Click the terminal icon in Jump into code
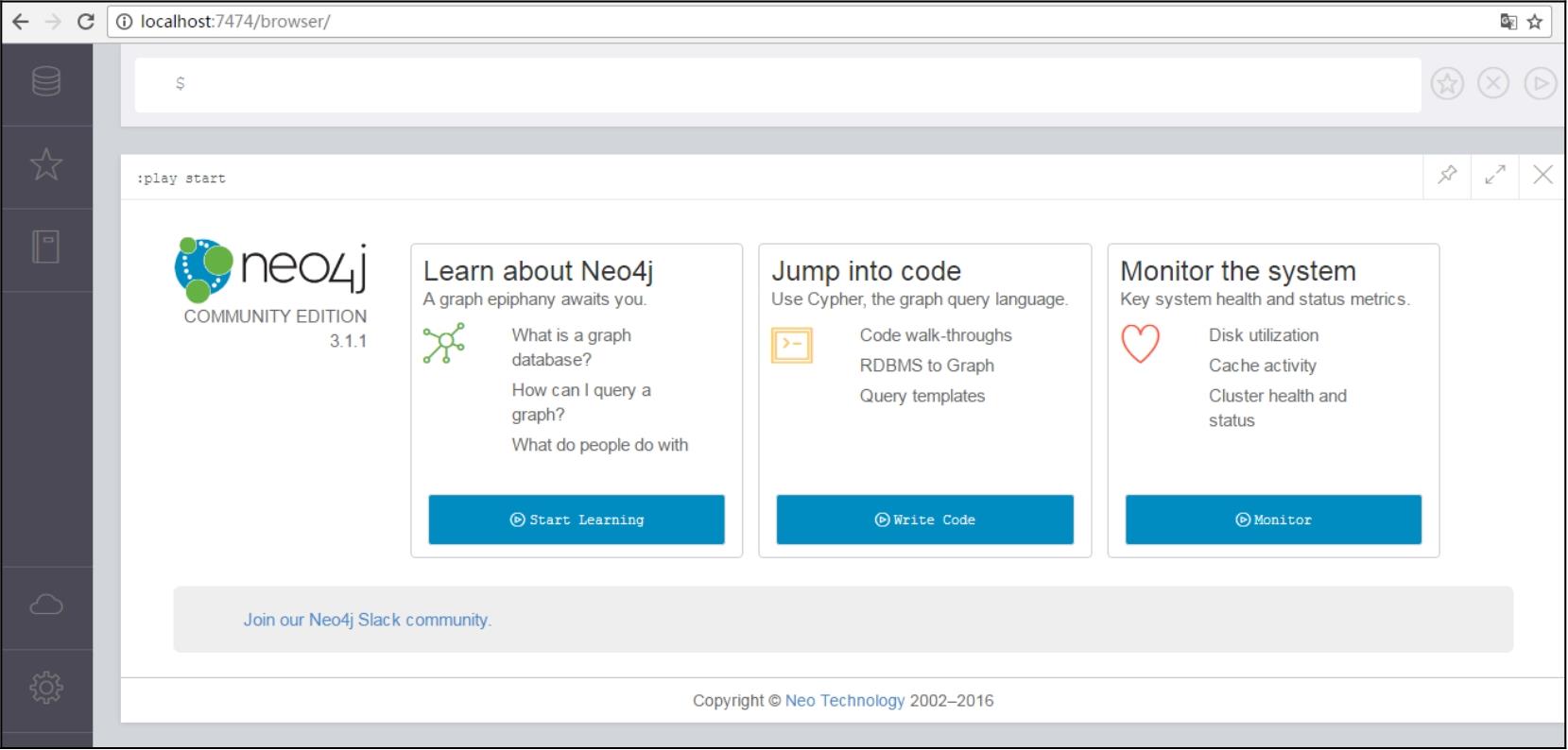Viewport: 1568px width, 750px height. pyautogui.click(x=792, y=346)
